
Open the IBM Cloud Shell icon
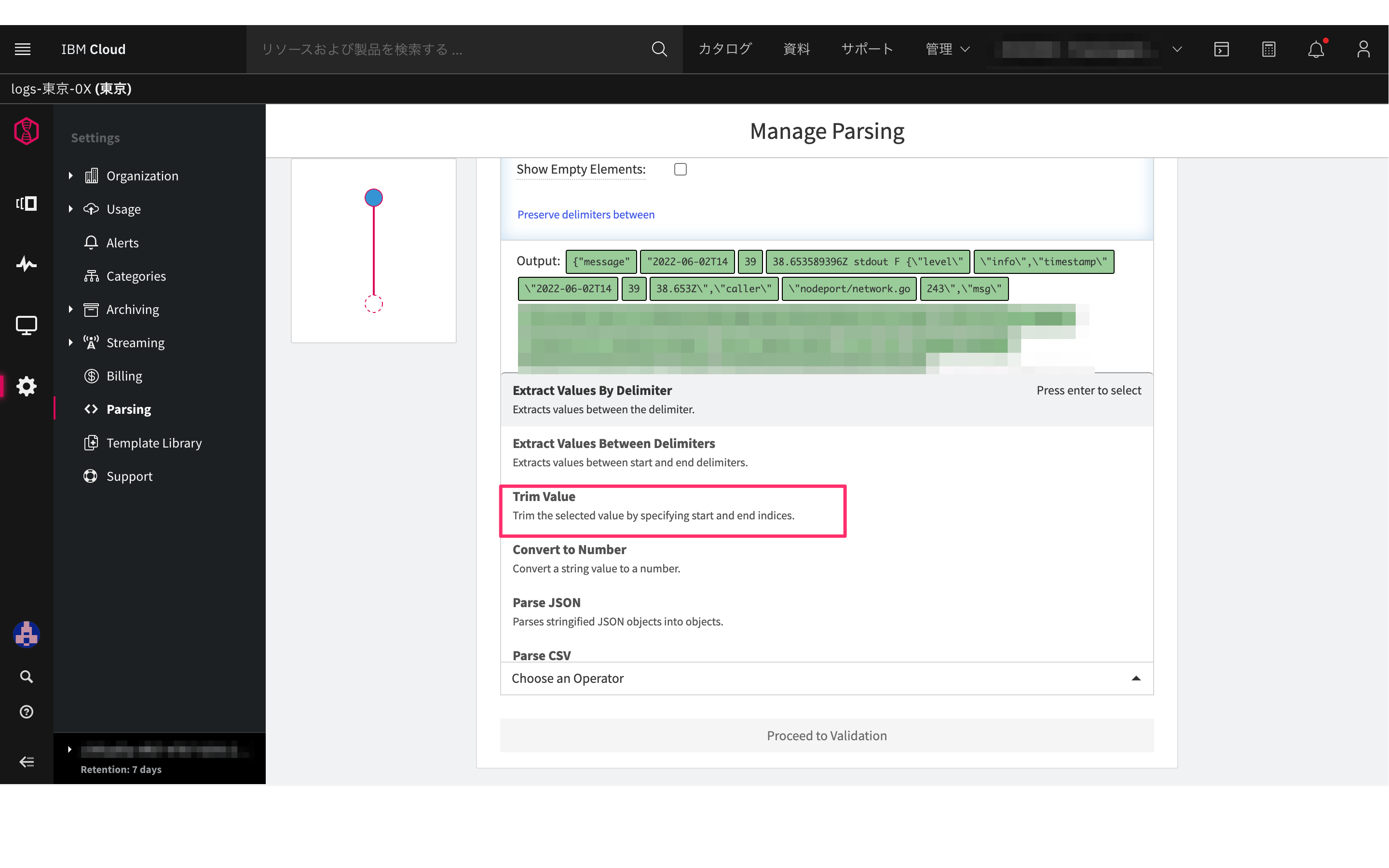(x=1221, y=49)
